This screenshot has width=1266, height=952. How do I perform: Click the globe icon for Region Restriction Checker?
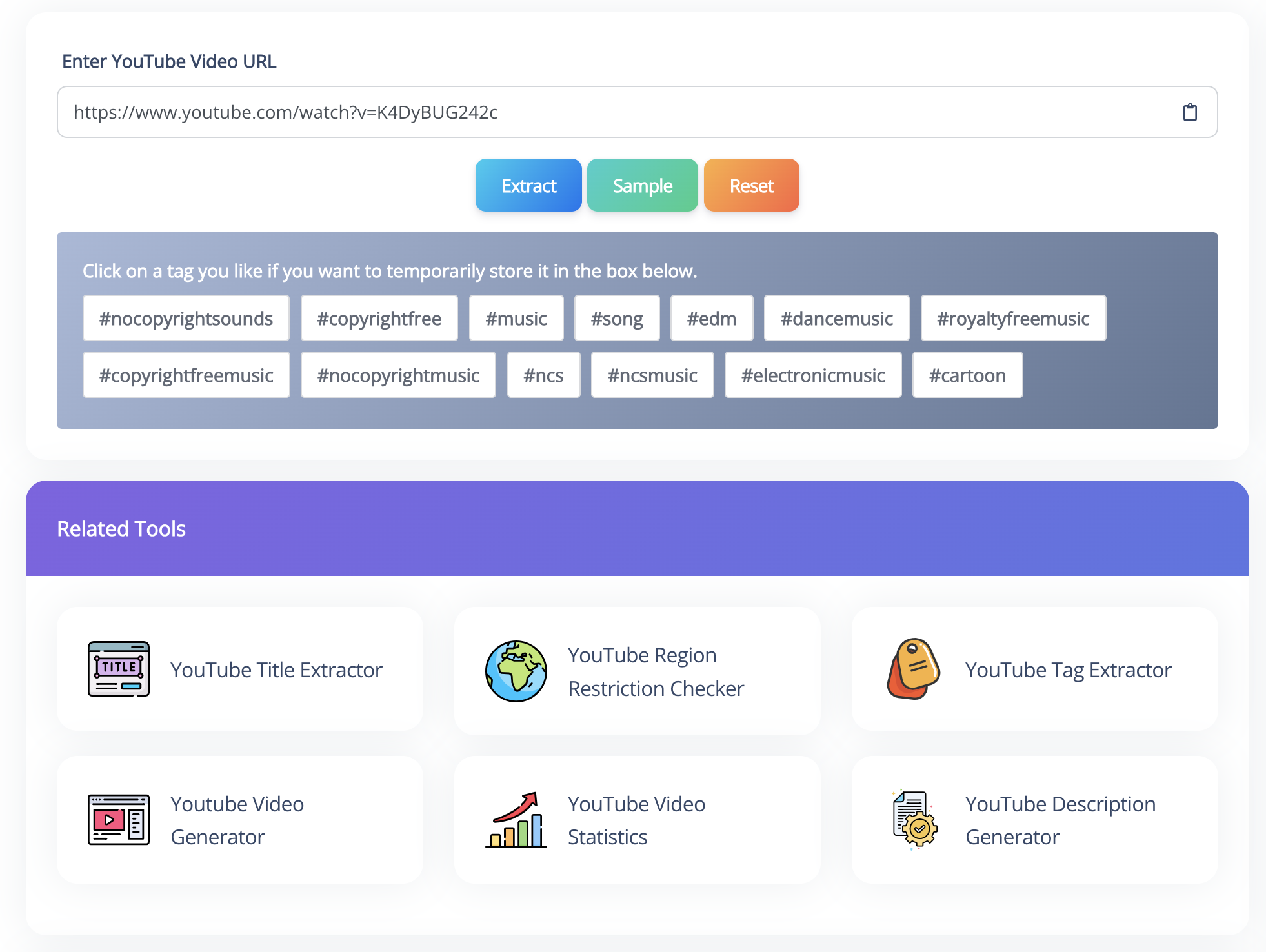pos(515,671)
